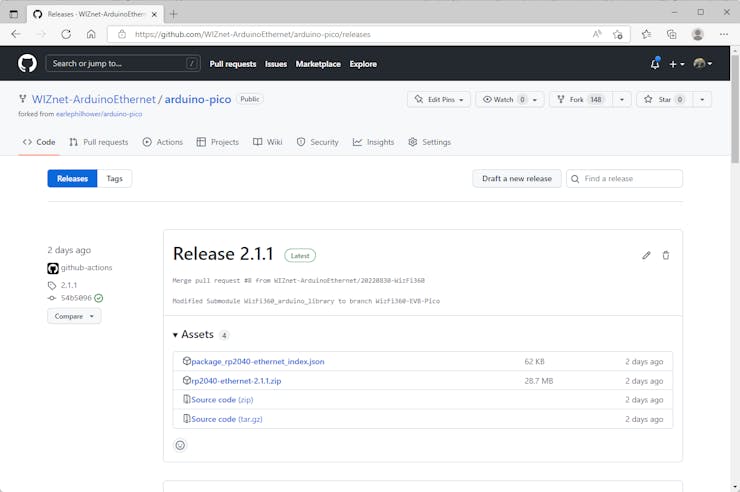Open earlephilhower/arduino-pico fork source link
This screenshot has height=492, width=740.
(x=99, y=114)
